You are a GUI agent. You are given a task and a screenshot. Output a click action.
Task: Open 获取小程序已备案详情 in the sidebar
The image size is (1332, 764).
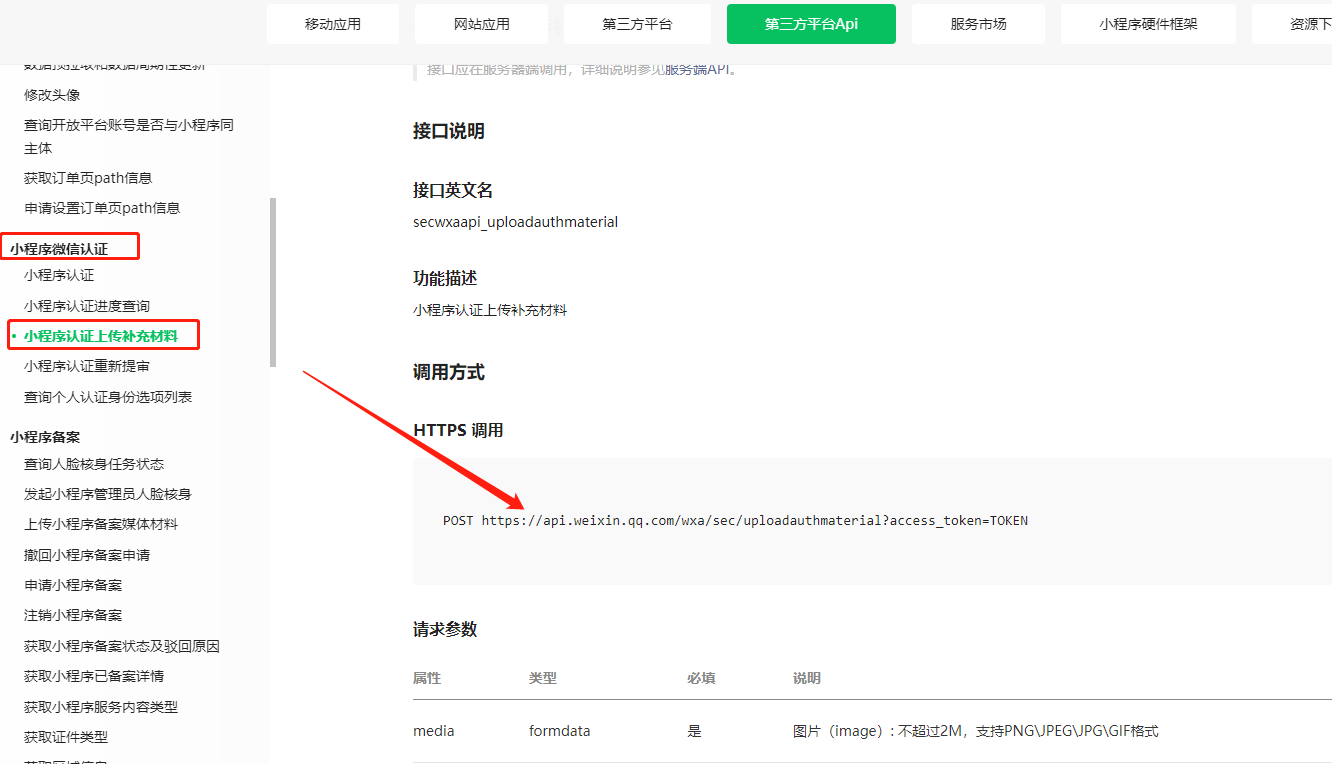click(94, 676)
